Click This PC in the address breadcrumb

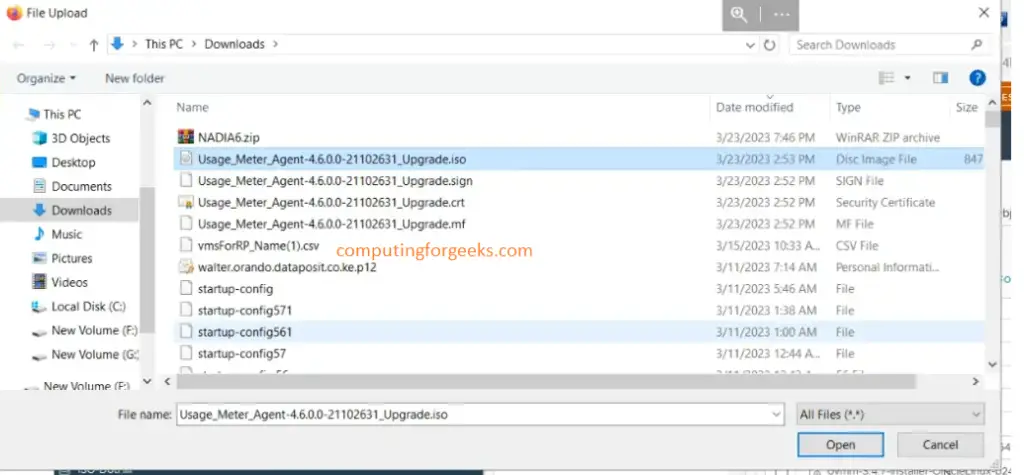tap(164, 44)
